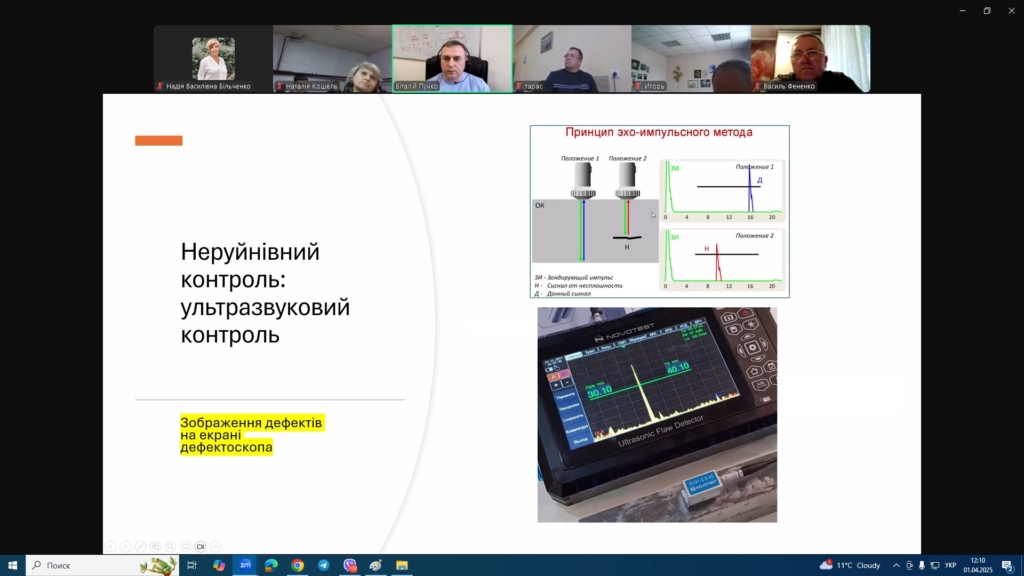The width and height of the screenshot is (1024, 576).
Task: Click Василь Фененко's video tile
Action: coord(810,58)
